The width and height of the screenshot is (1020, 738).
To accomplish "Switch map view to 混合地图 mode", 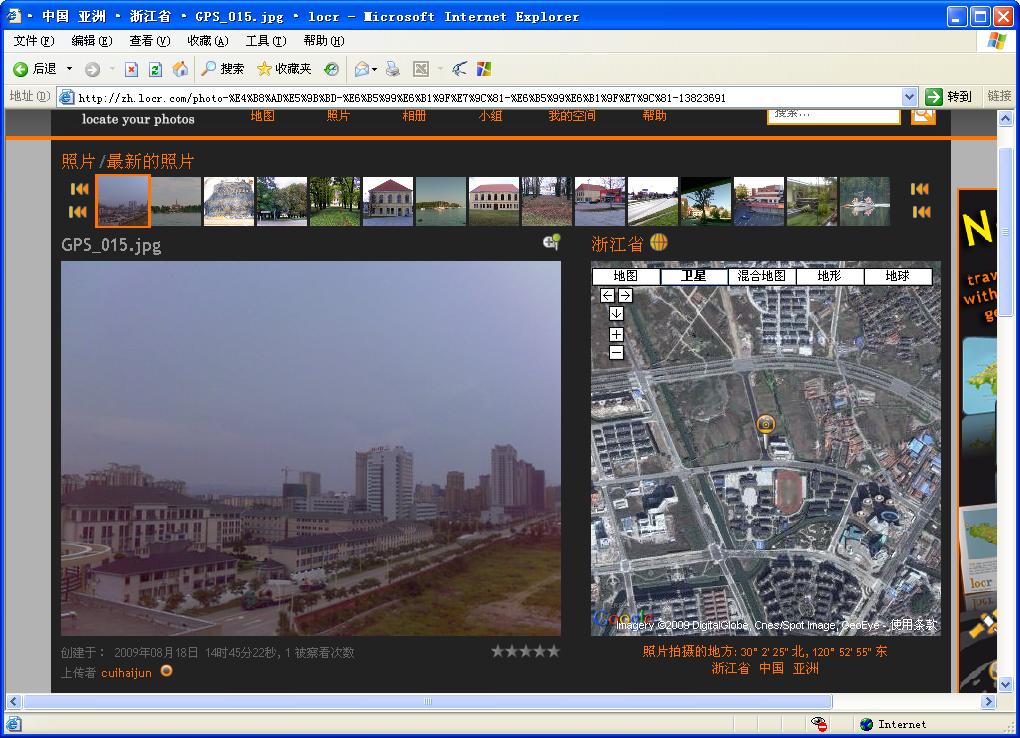I will tap(762, 276).
